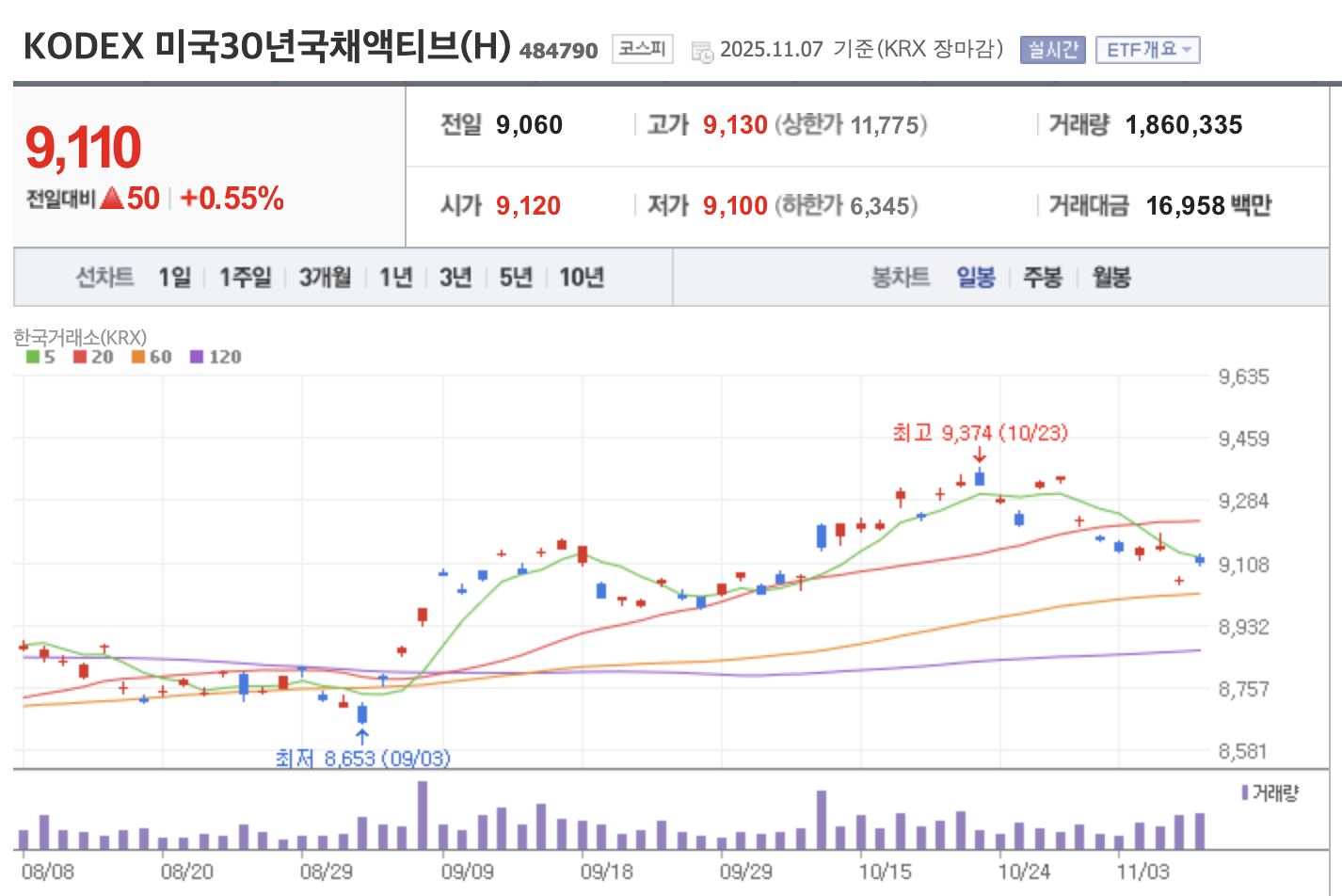Select the 일봉 daily candle chart
The image size is (1342, 896).
coord(976,278)
